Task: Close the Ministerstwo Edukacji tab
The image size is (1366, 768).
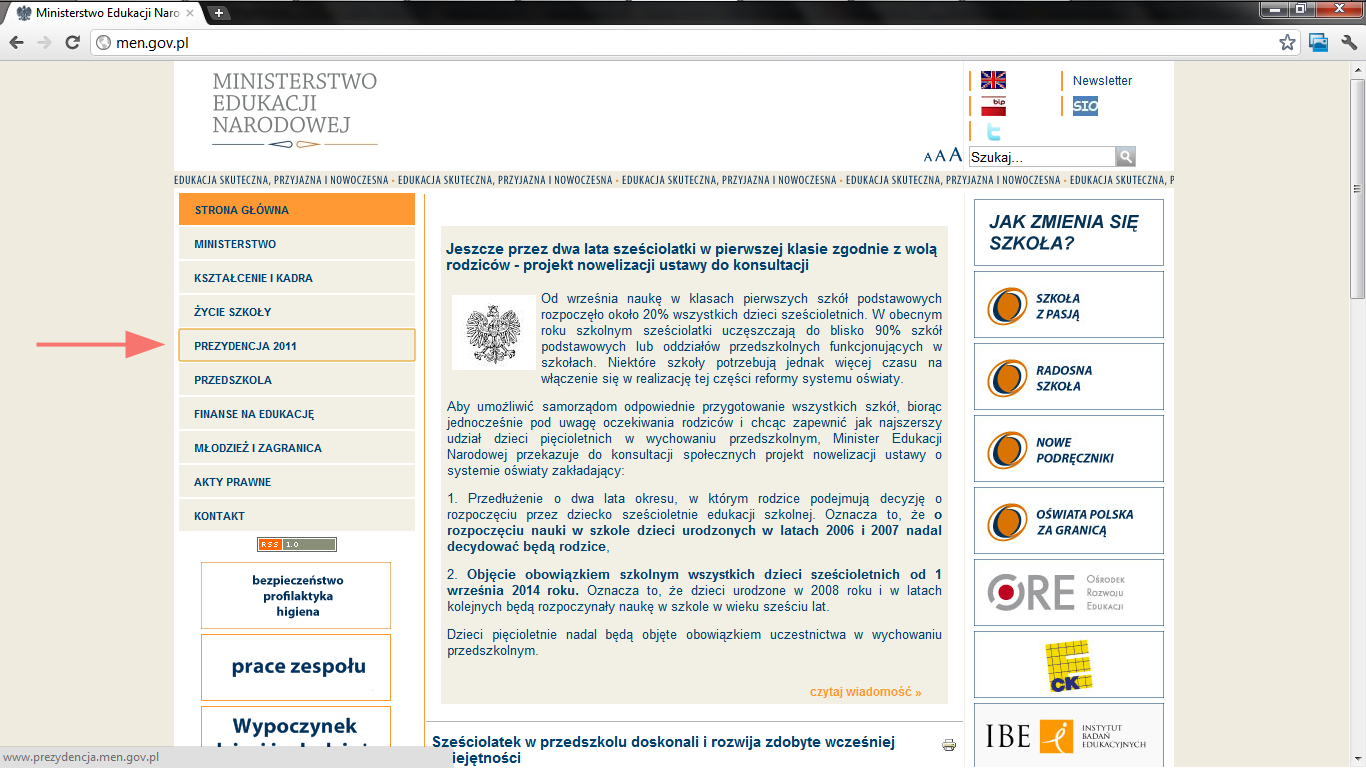Action: tap(190, 14)
